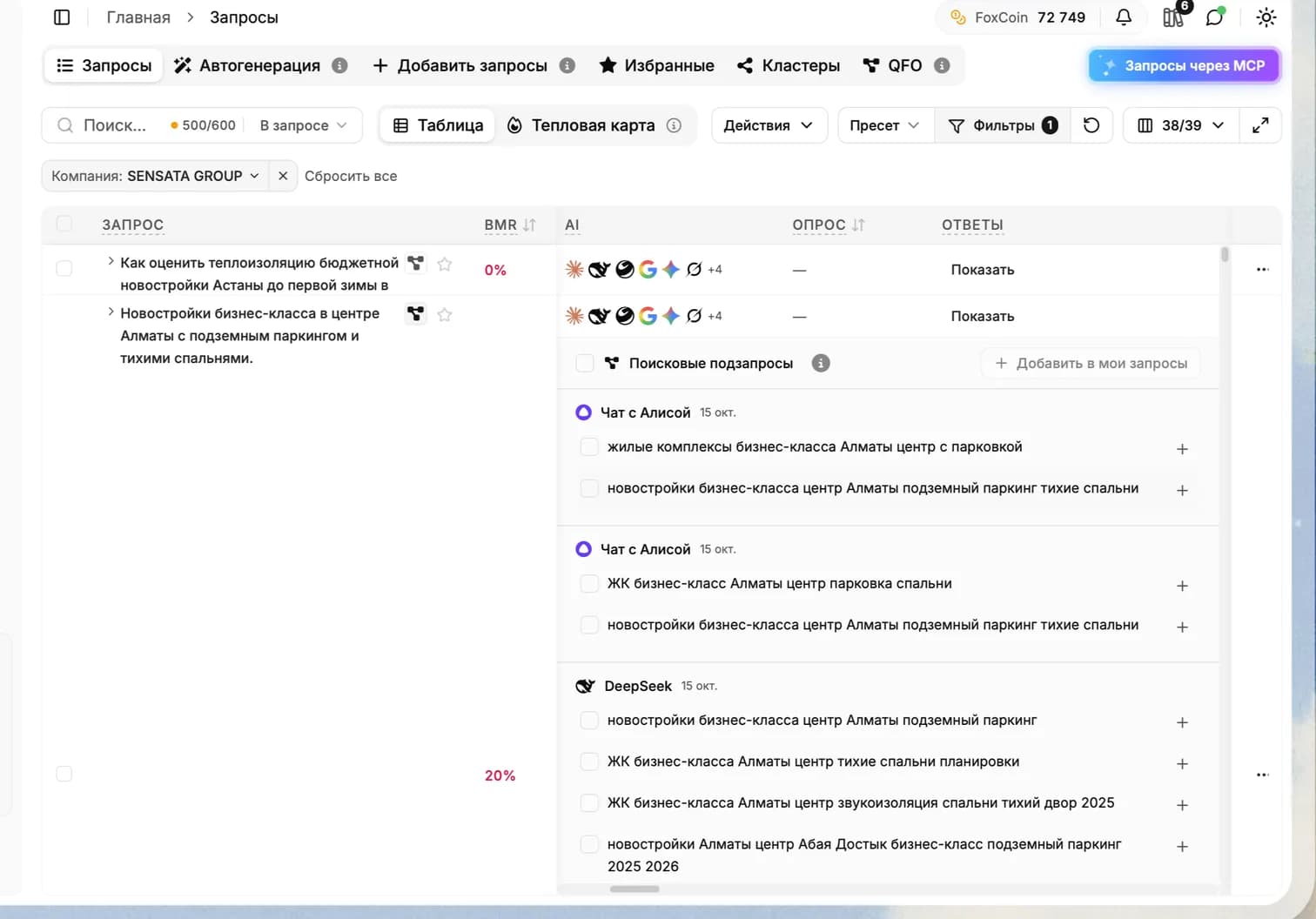Image resolution: width=1316 pixels, height=919 pixels.
Task: Tick the select-all checkbox in table header
Action: pyautogui.click(x=64, y=224)
